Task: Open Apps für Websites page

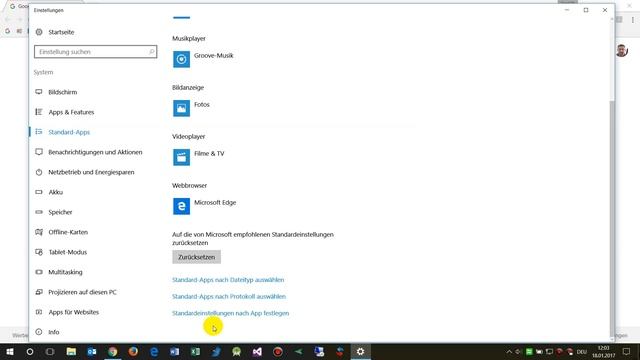Action: [73, 312]
